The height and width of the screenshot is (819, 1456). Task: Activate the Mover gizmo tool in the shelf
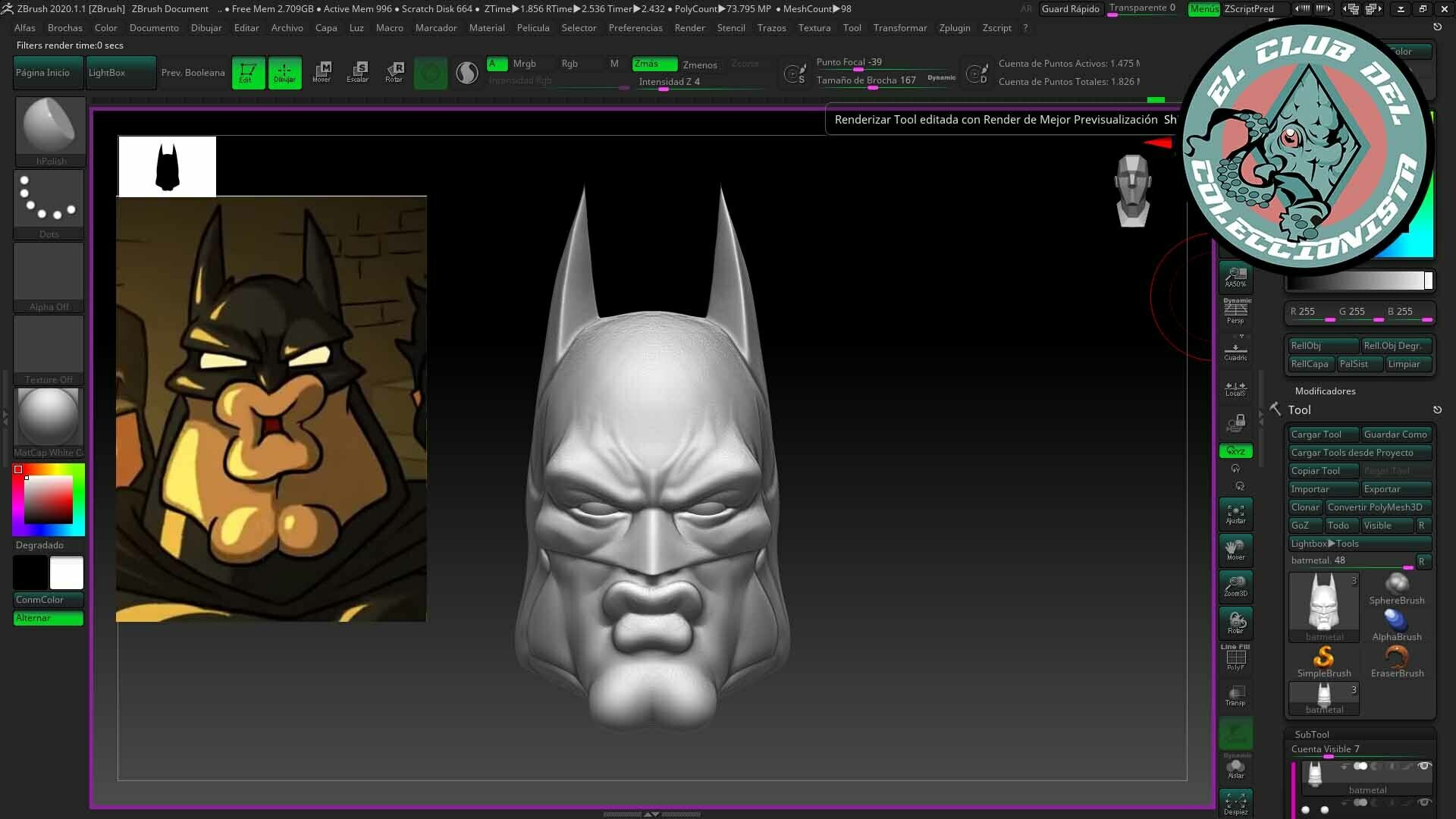point(322,72)
